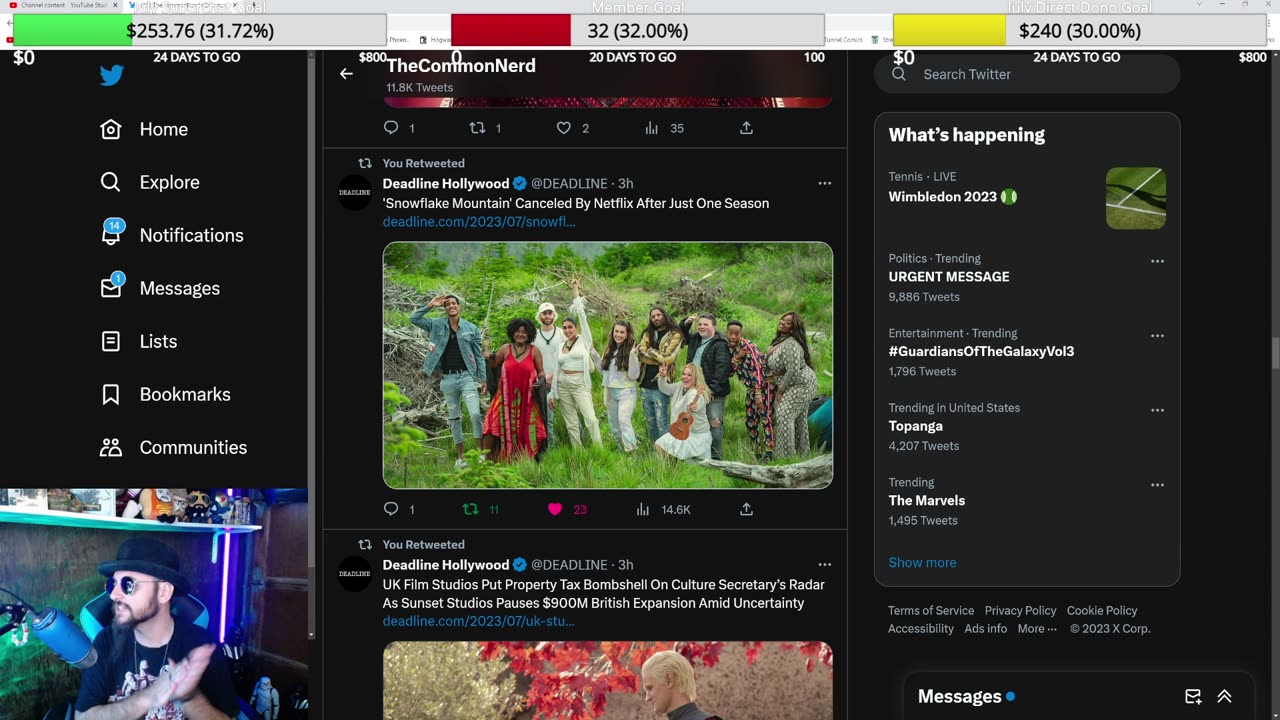Image resolution: width=1280 pixels, height=720 pixels.
Task: Open options for Topanga trend
Action: [1157, 410]
